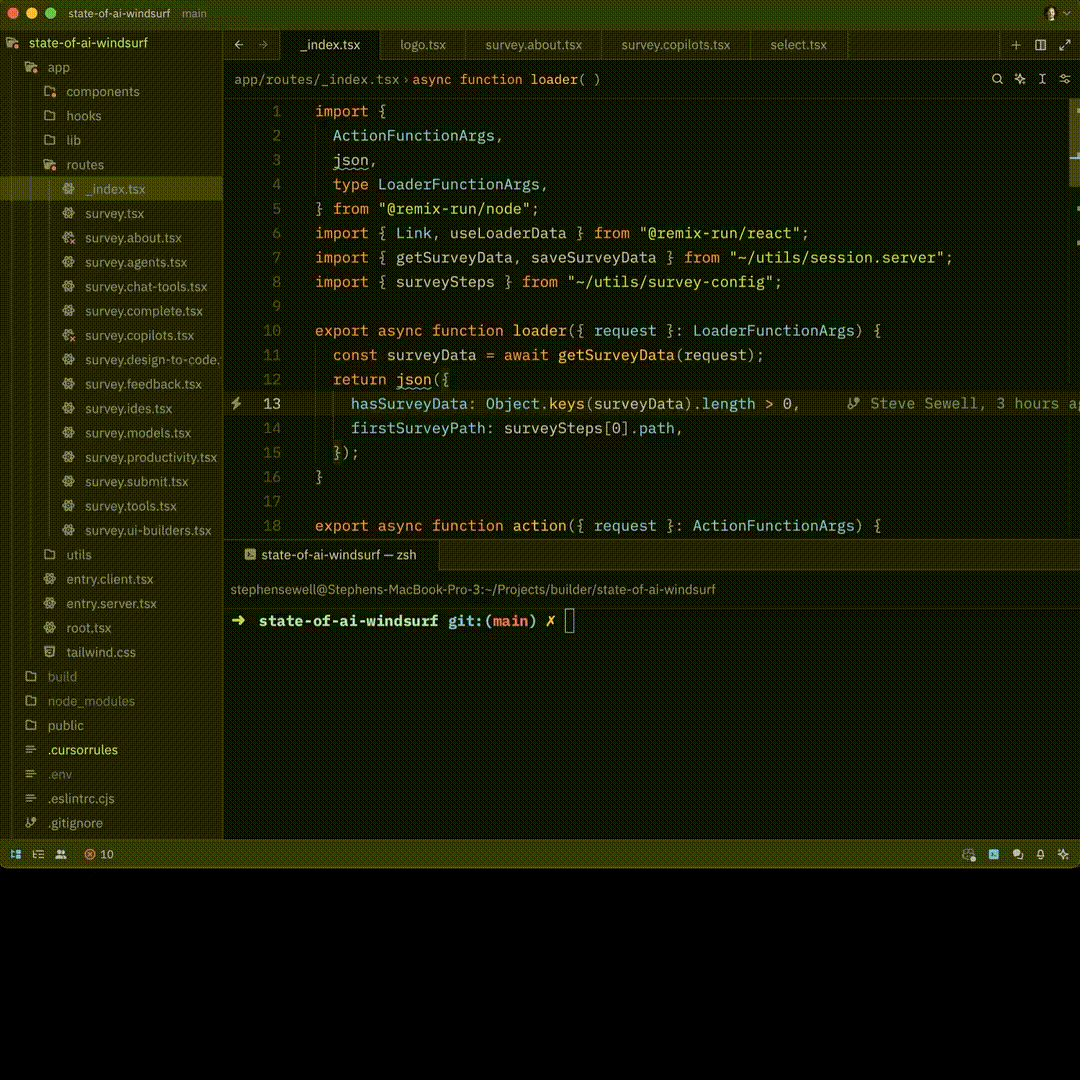Switch to the logo.tsx tab
This screenshot has width=1080, height=1080.
tap(423, 45)
